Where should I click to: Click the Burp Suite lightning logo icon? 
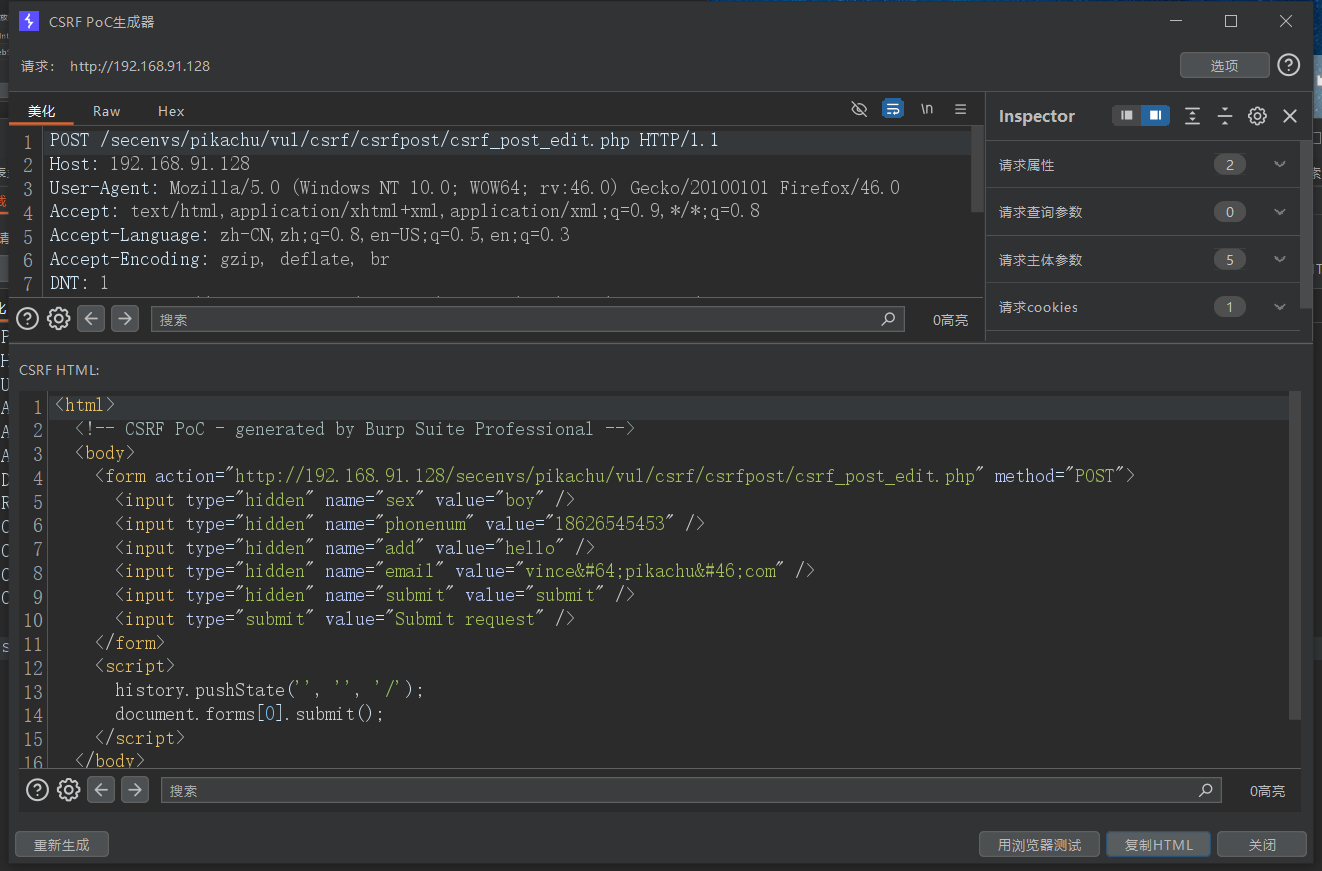(x=29, y=21)
